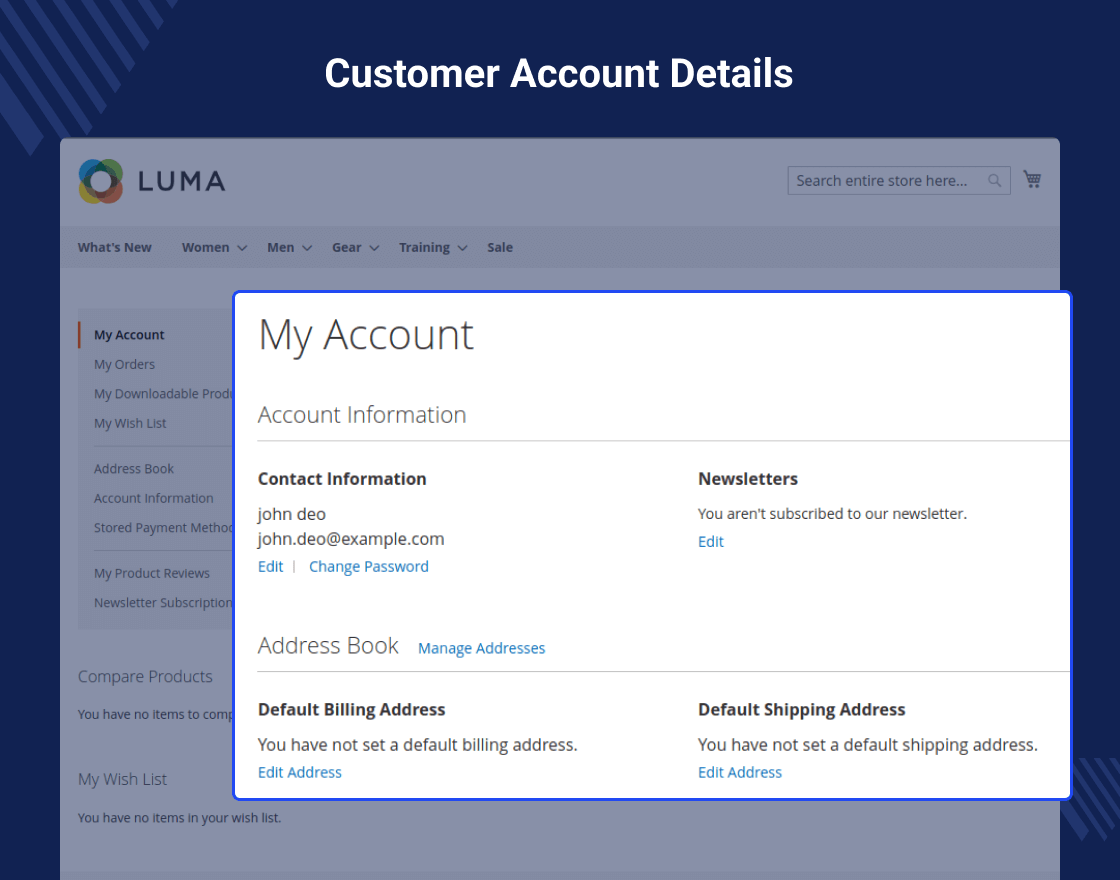Expand the Women menu chevron

tap(242, 248)
